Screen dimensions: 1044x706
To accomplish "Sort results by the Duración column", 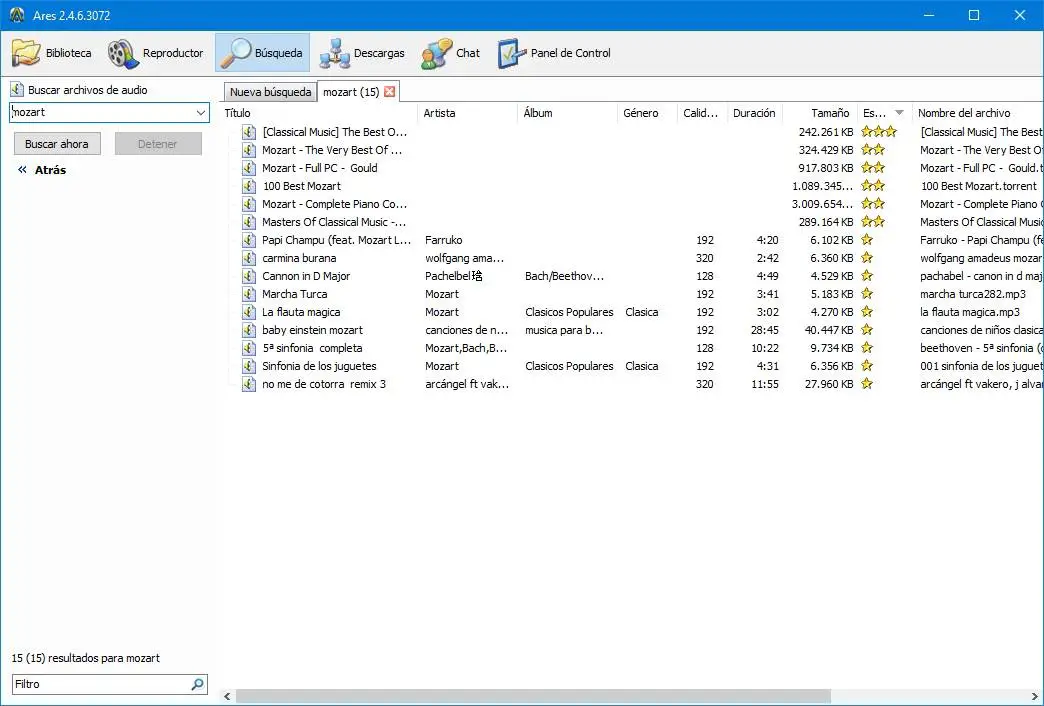I will (755, 113).
